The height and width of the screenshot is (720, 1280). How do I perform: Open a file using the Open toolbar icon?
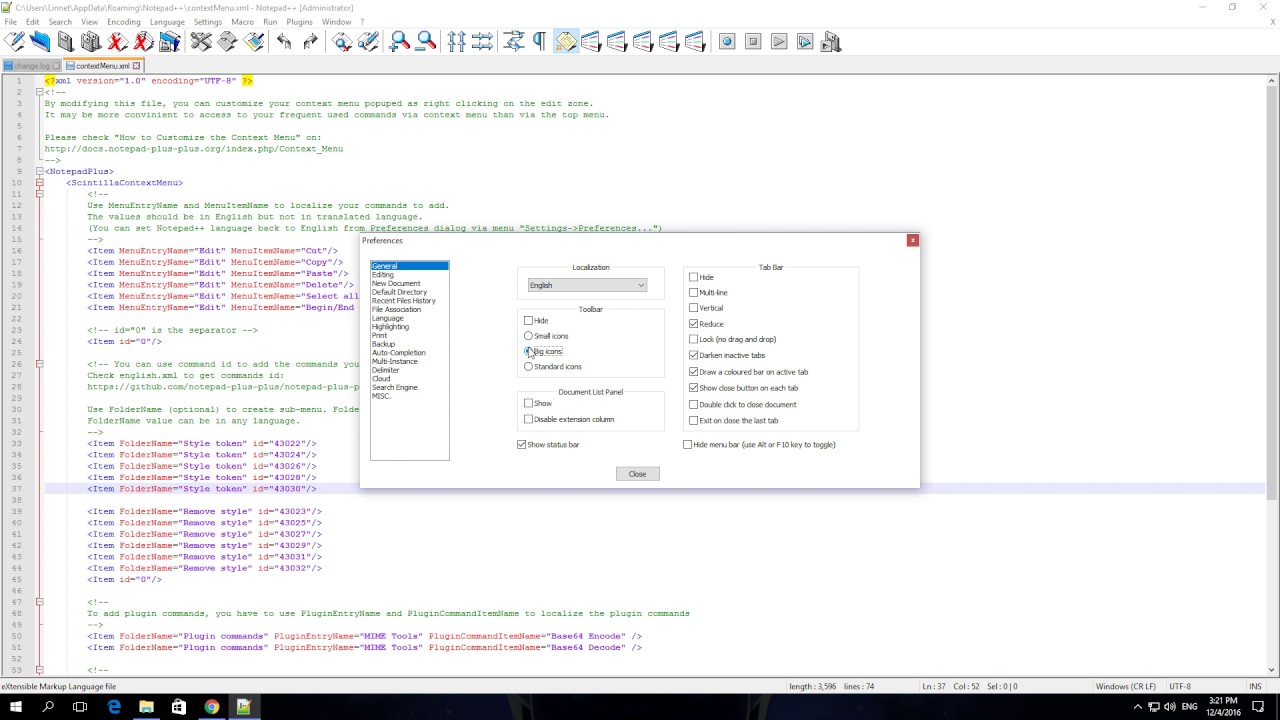pyautogui.click(x=39, y=41)
